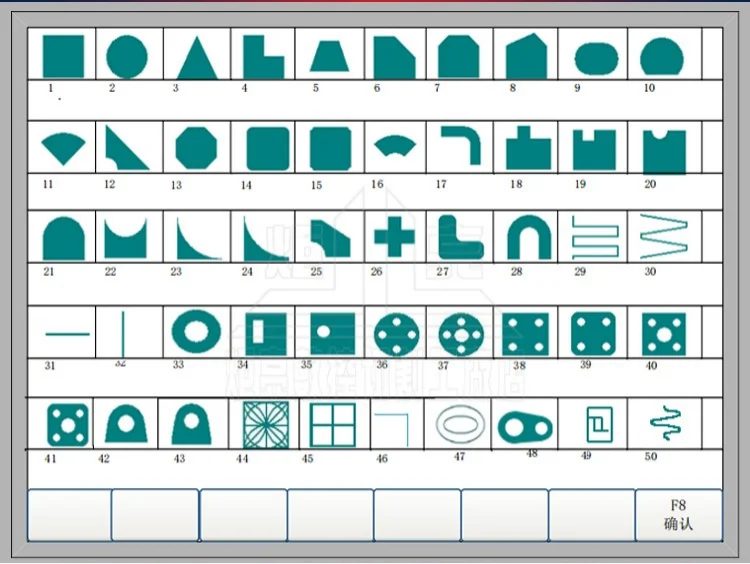Select shape 44, the decorative grid pattern
This screenshot has width=750, height=564.
266,425
